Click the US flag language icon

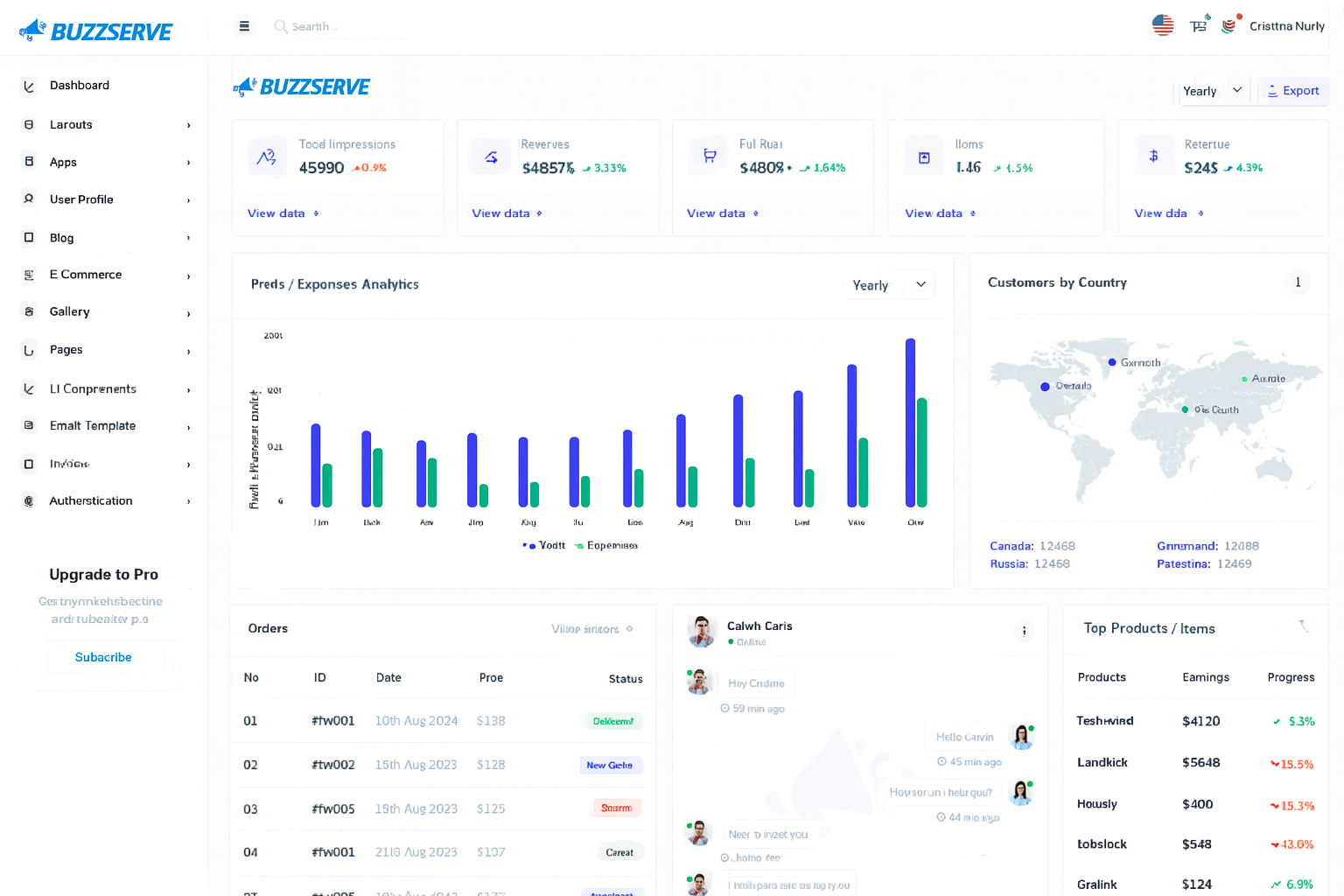coord(1162,25)
